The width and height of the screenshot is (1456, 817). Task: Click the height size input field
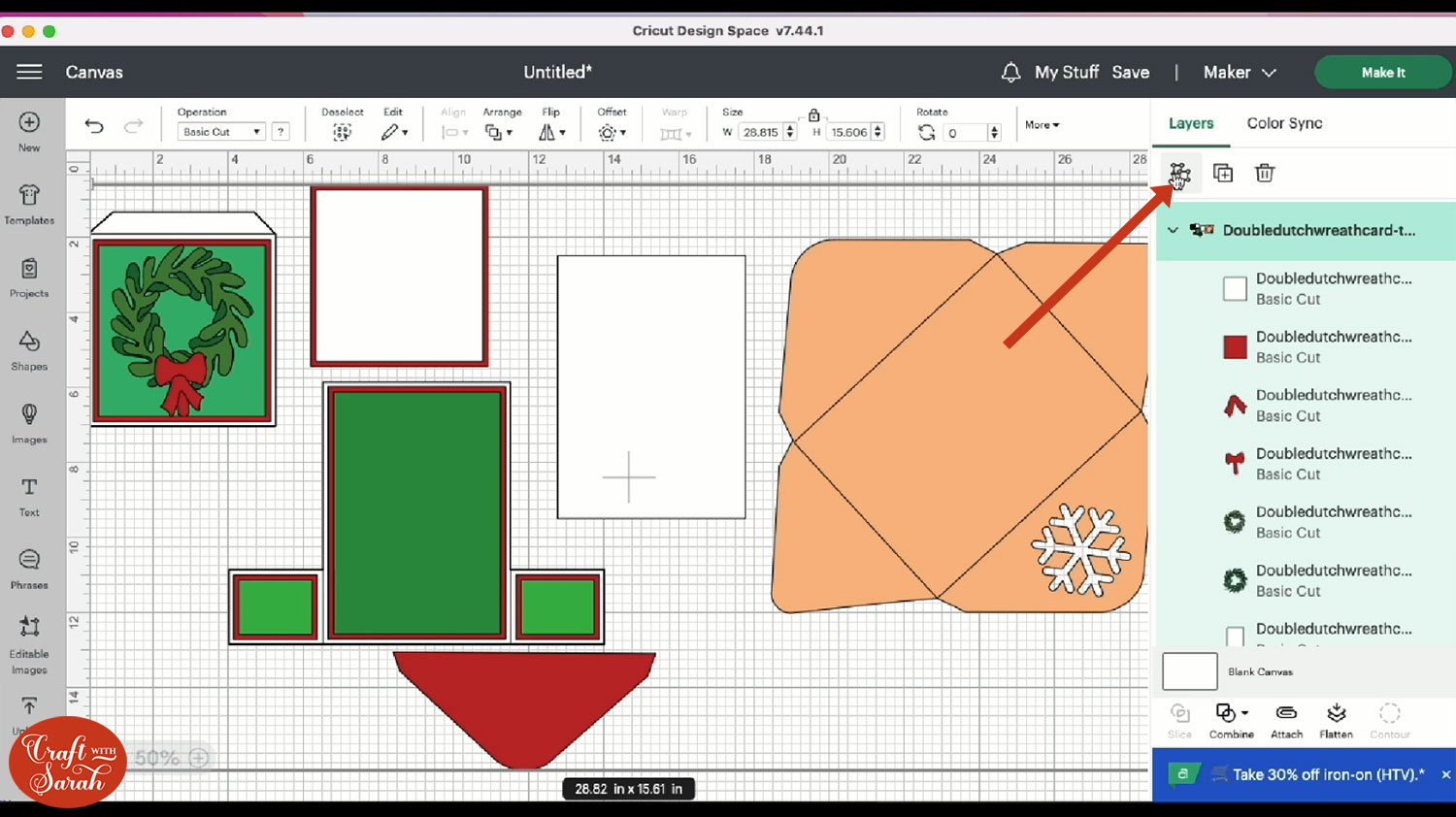849,132
